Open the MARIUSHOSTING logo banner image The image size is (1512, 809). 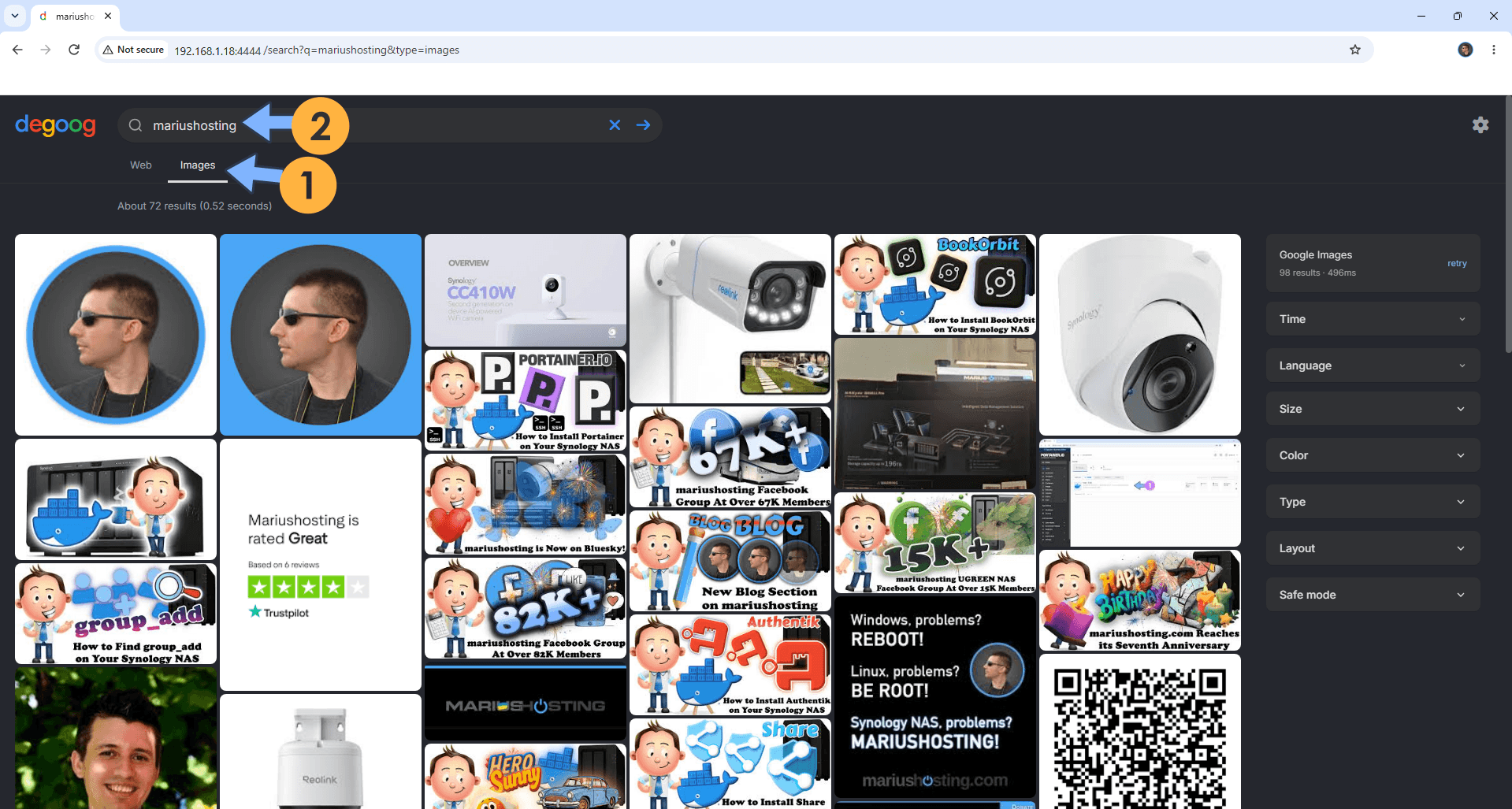tap(526, 703)
